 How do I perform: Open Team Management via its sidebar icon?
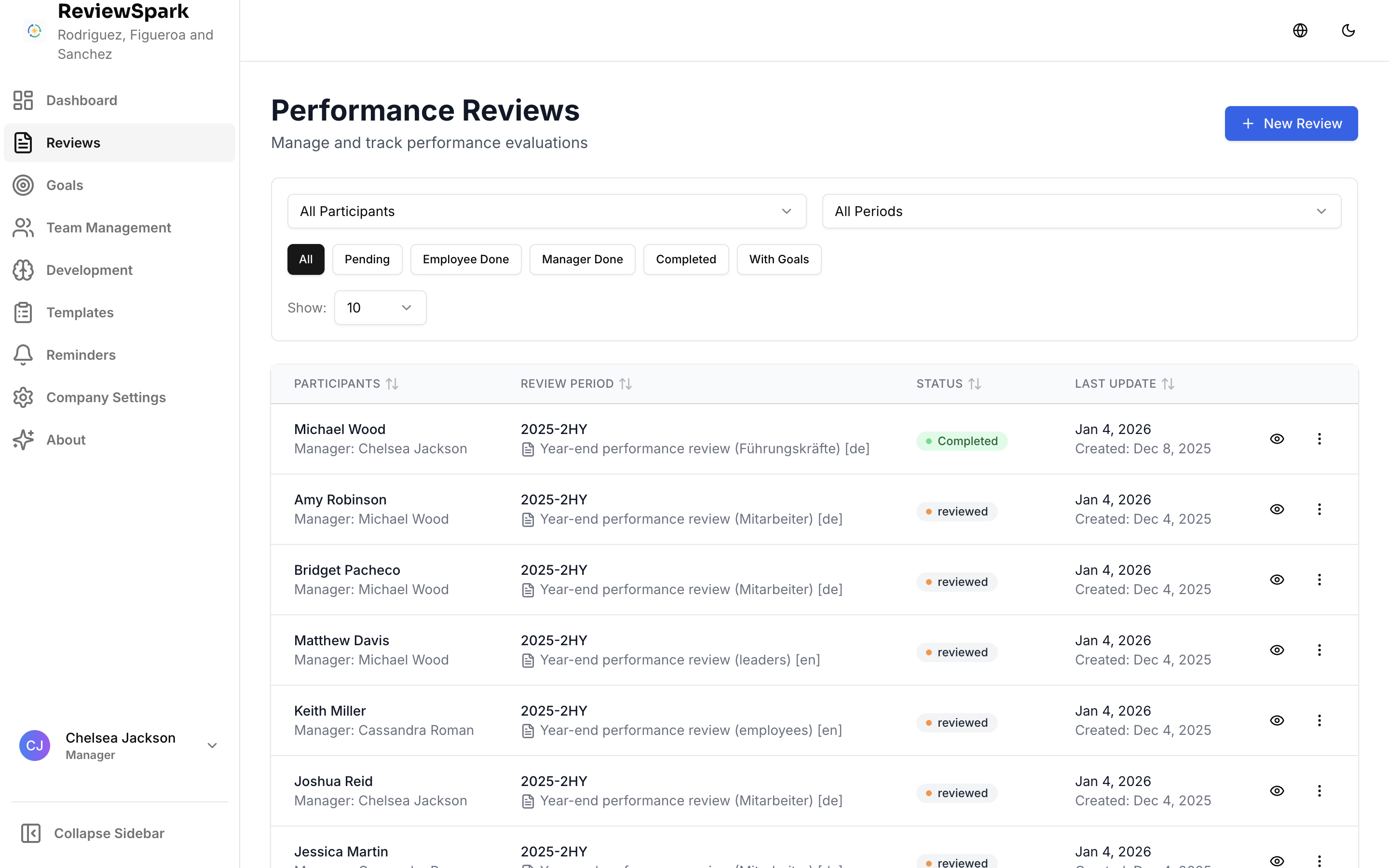click(23, 227)
